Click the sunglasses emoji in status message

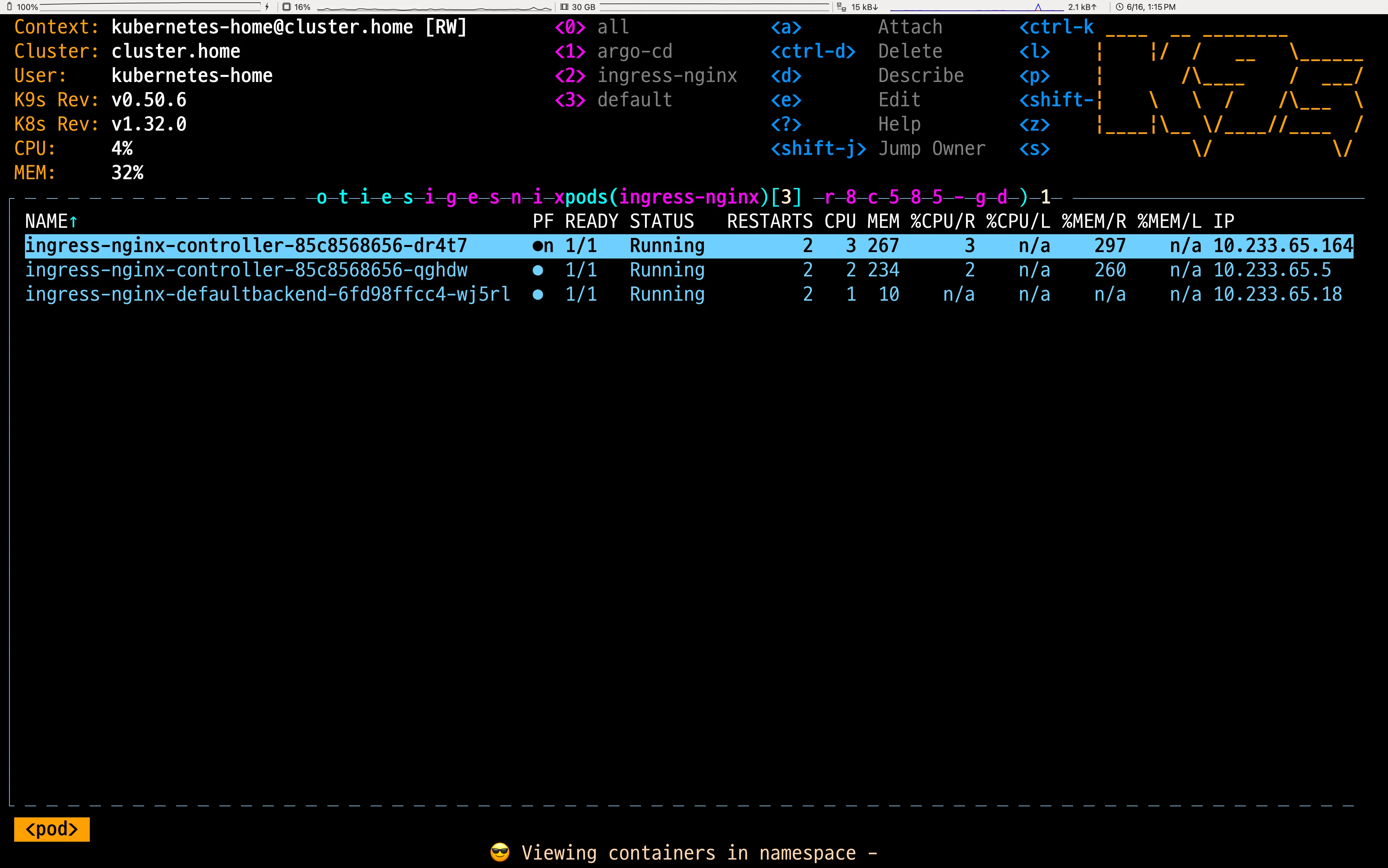tap(500, 852)
